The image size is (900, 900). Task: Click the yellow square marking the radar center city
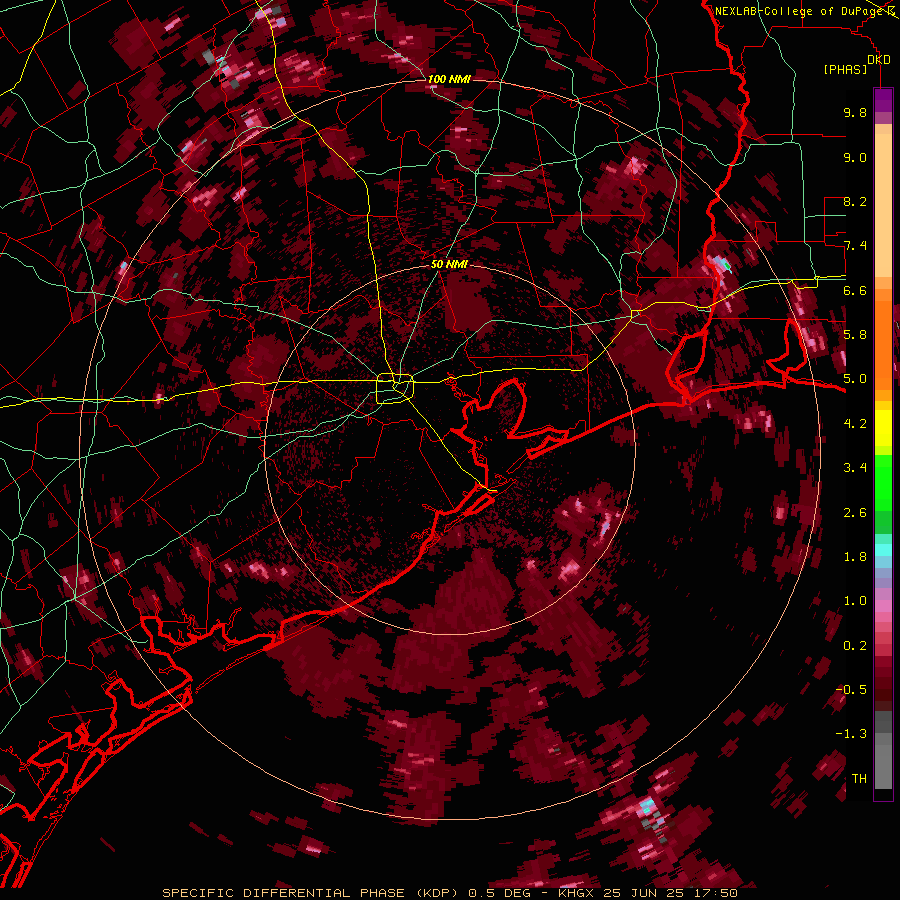click(395, 388)
